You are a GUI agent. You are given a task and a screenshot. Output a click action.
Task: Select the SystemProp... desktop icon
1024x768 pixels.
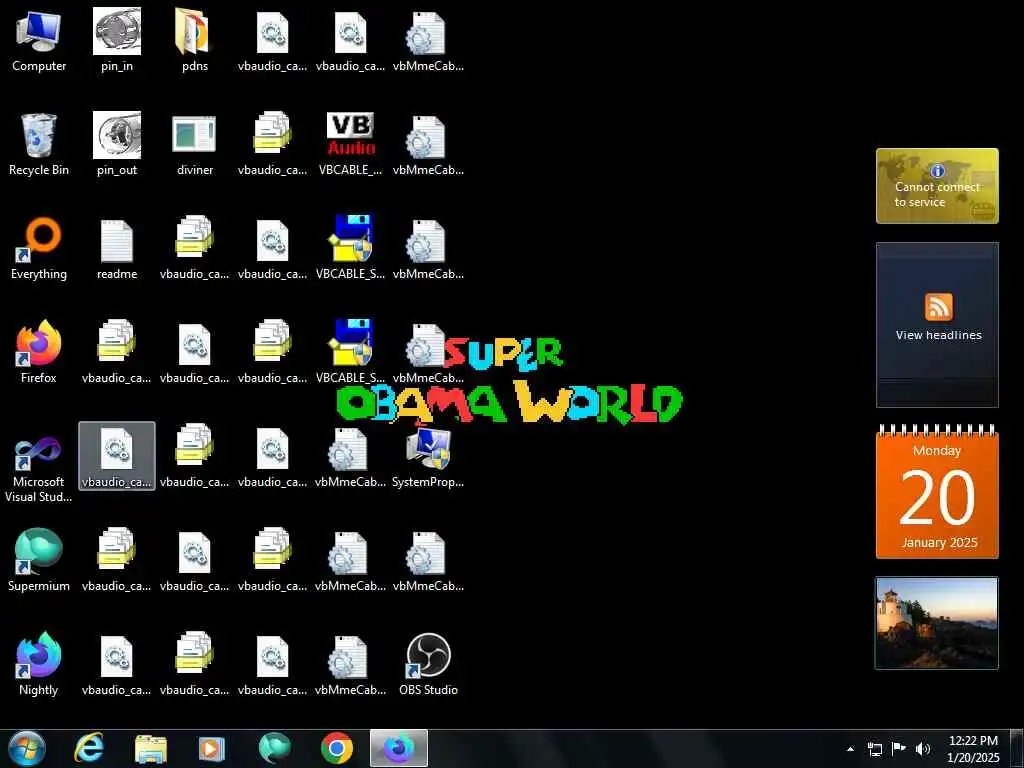[x=428, y=456]
